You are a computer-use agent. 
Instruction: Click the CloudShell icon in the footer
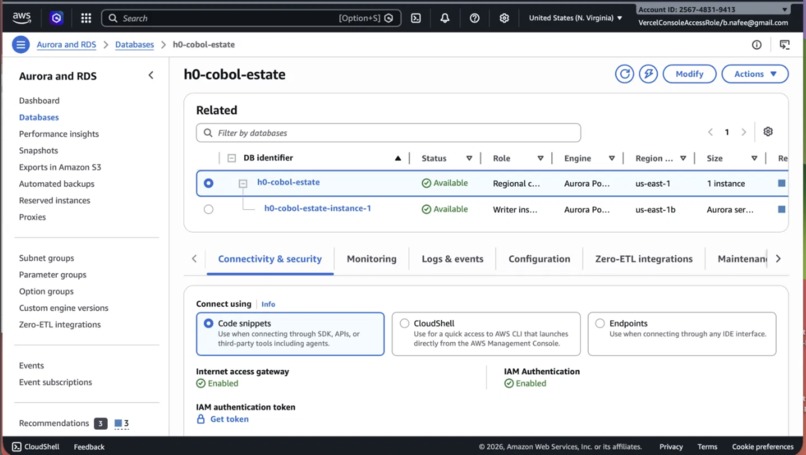(16, 447)
